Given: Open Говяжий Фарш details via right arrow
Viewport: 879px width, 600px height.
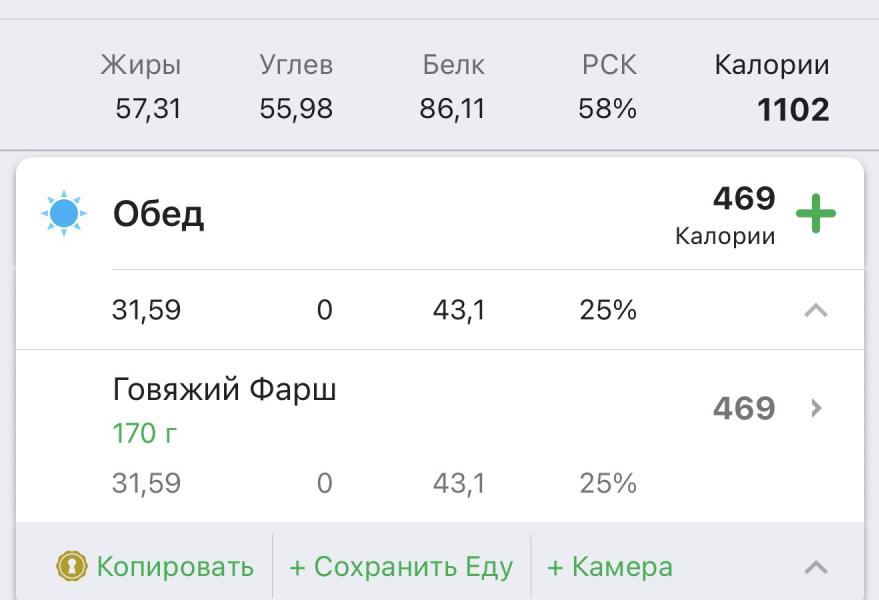Looking at the screenshot, I should point(816,408).
